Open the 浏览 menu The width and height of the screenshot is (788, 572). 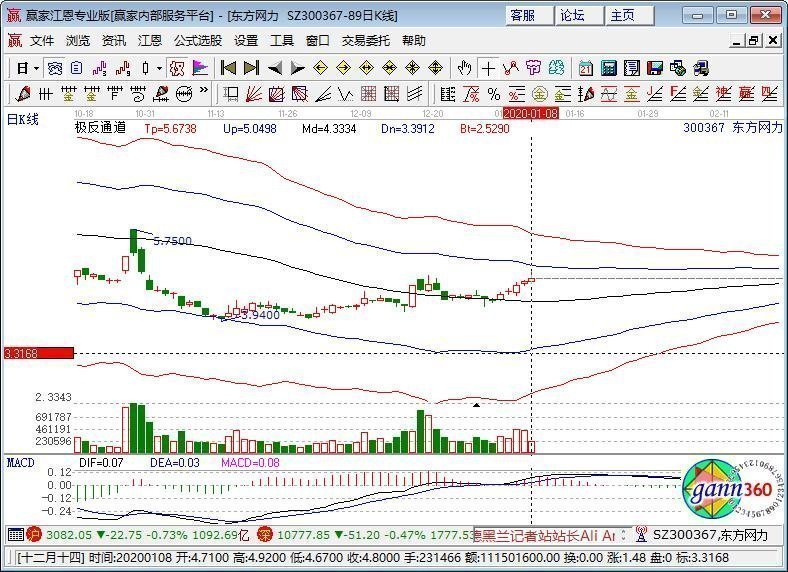78,41
